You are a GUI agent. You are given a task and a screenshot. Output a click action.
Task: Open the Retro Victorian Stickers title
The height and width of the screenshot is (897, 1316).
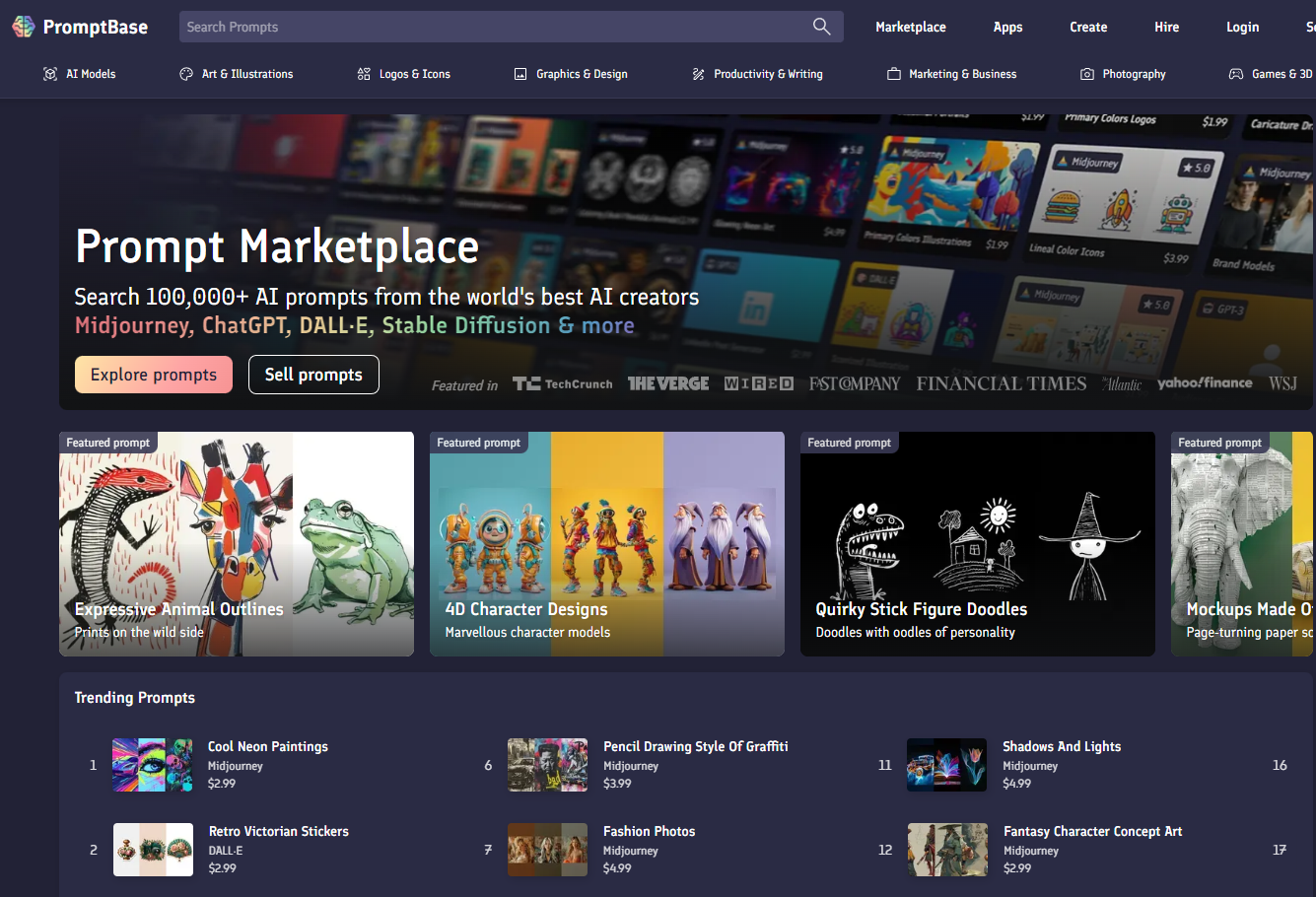pos(279,831)
